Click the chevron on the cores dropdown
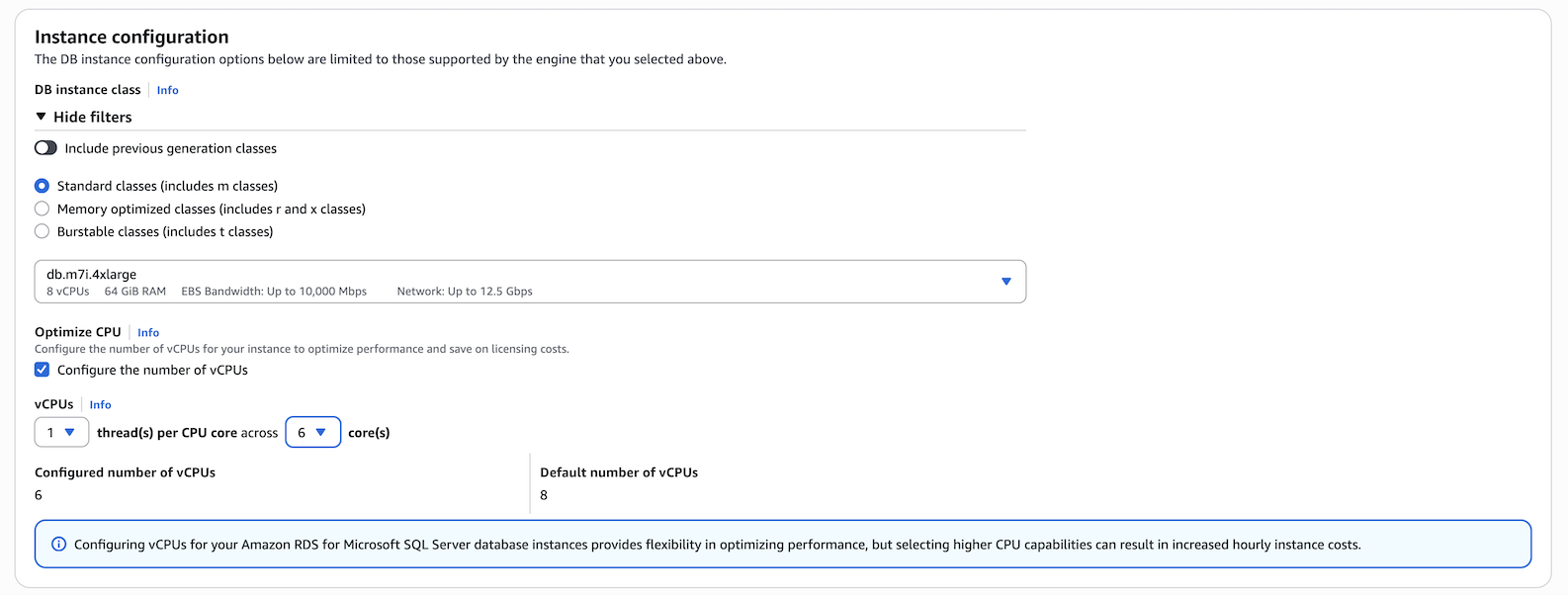The image size is (1568, 595). click(322, 432)
